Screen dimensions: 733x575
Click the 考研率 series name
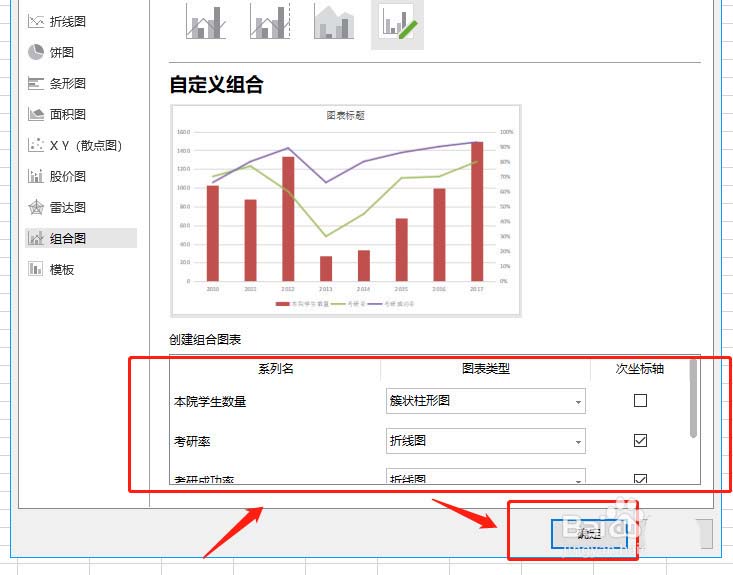coord(192,441)
